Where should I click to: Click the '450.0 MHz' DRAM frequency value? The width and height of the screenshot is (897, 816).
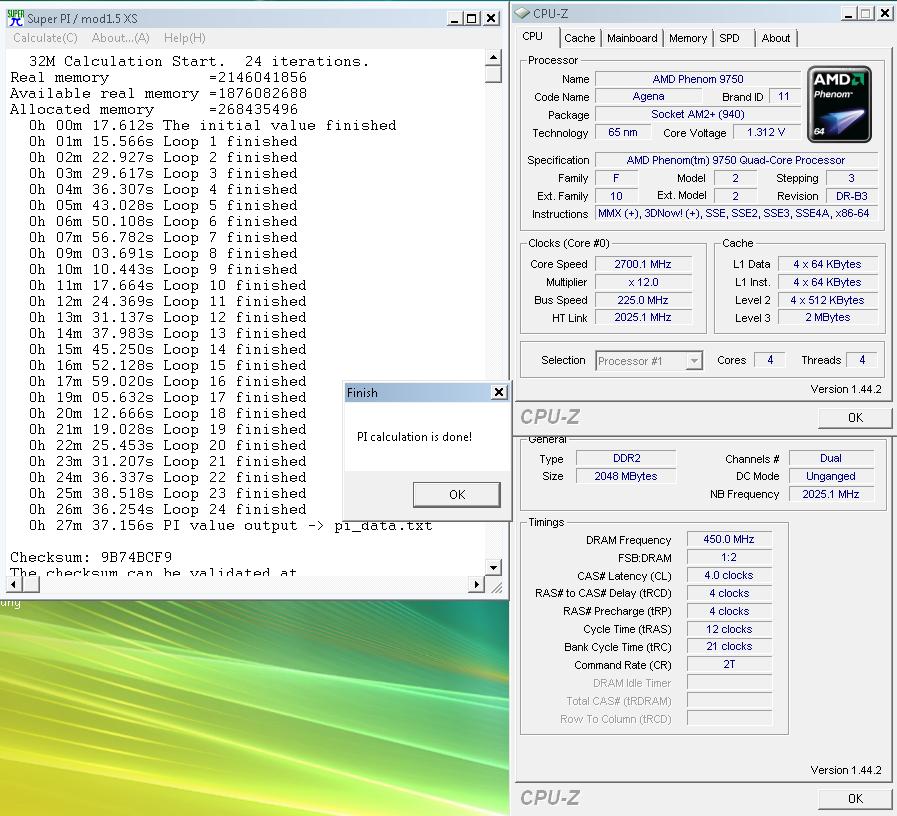point(729,539)
